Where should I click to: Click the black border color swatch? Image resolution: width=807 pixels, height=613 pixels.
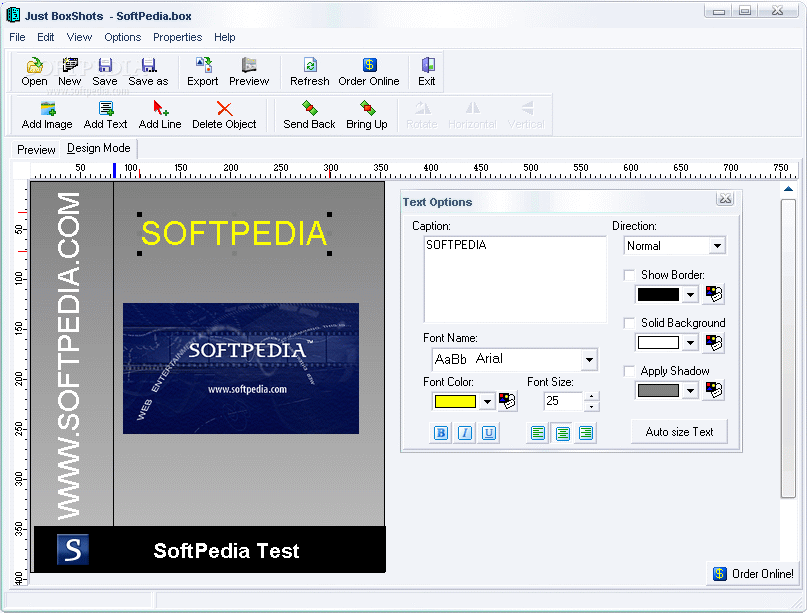pyautogui.click(x=658, y=294)
